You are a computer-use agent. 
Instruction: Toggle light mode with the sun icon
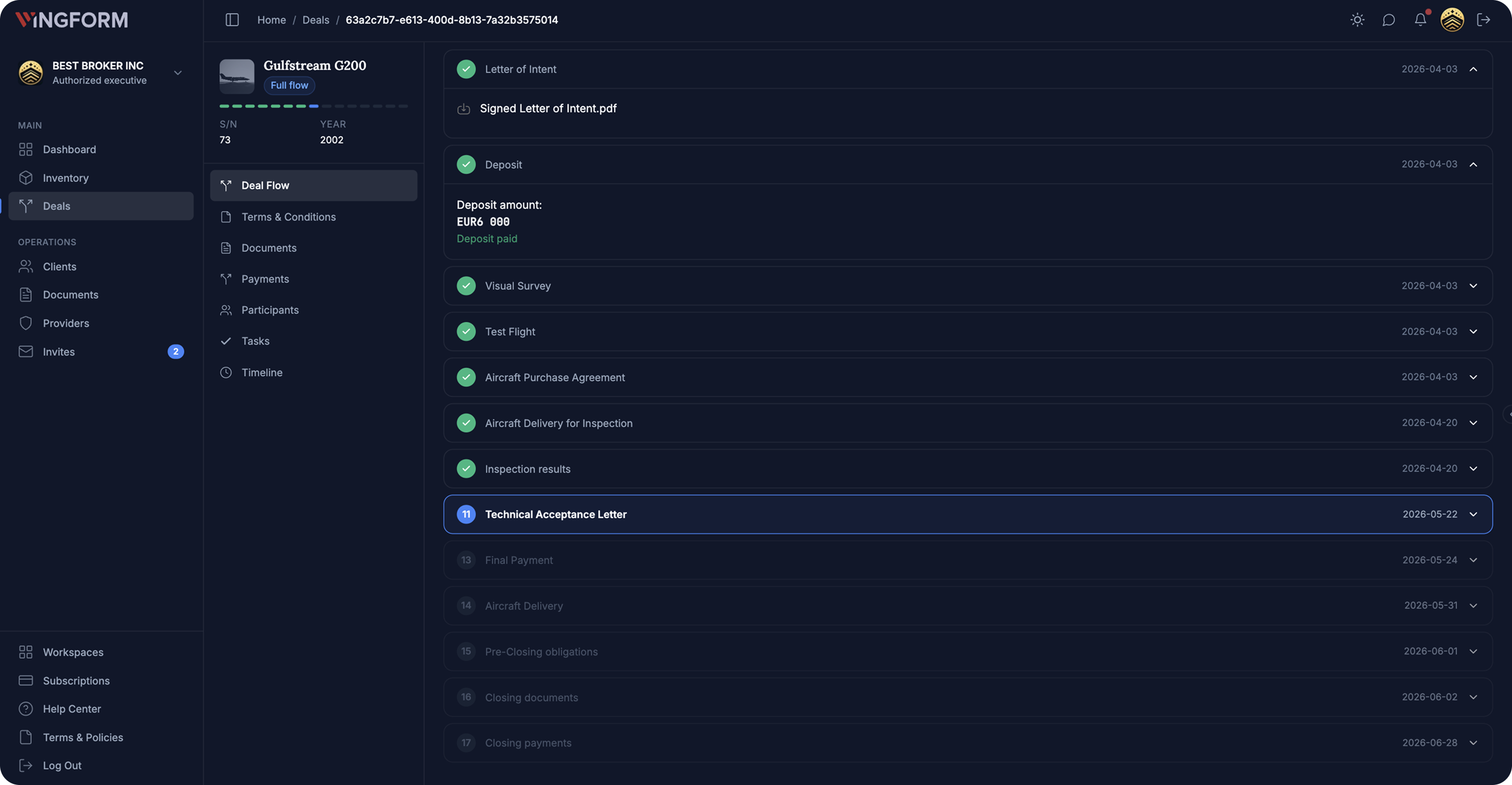click(x=1356, y=19)
